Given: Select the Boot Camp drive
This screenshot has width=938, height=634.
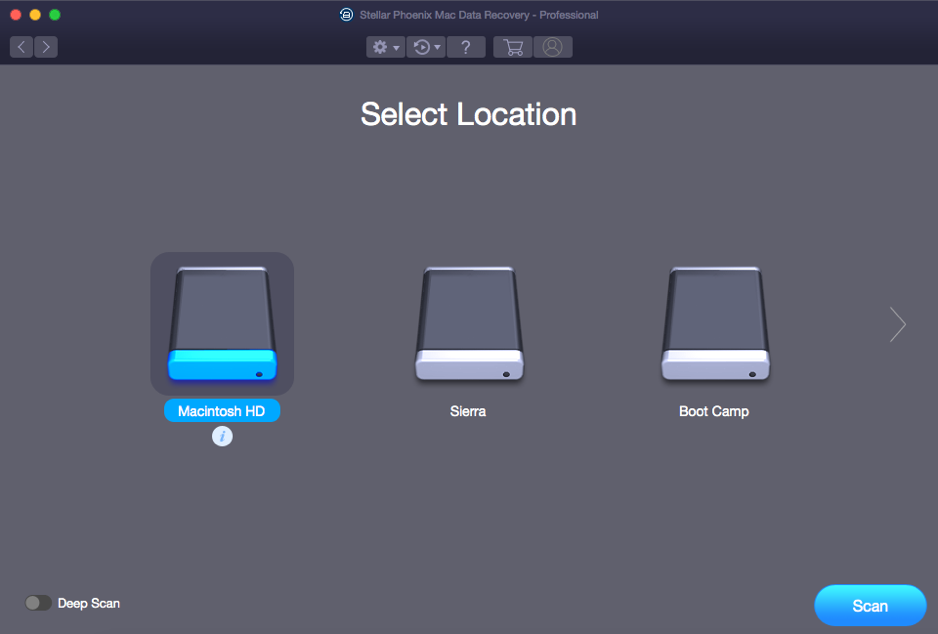Looking at the screenshot, I should tap(714, 324).
